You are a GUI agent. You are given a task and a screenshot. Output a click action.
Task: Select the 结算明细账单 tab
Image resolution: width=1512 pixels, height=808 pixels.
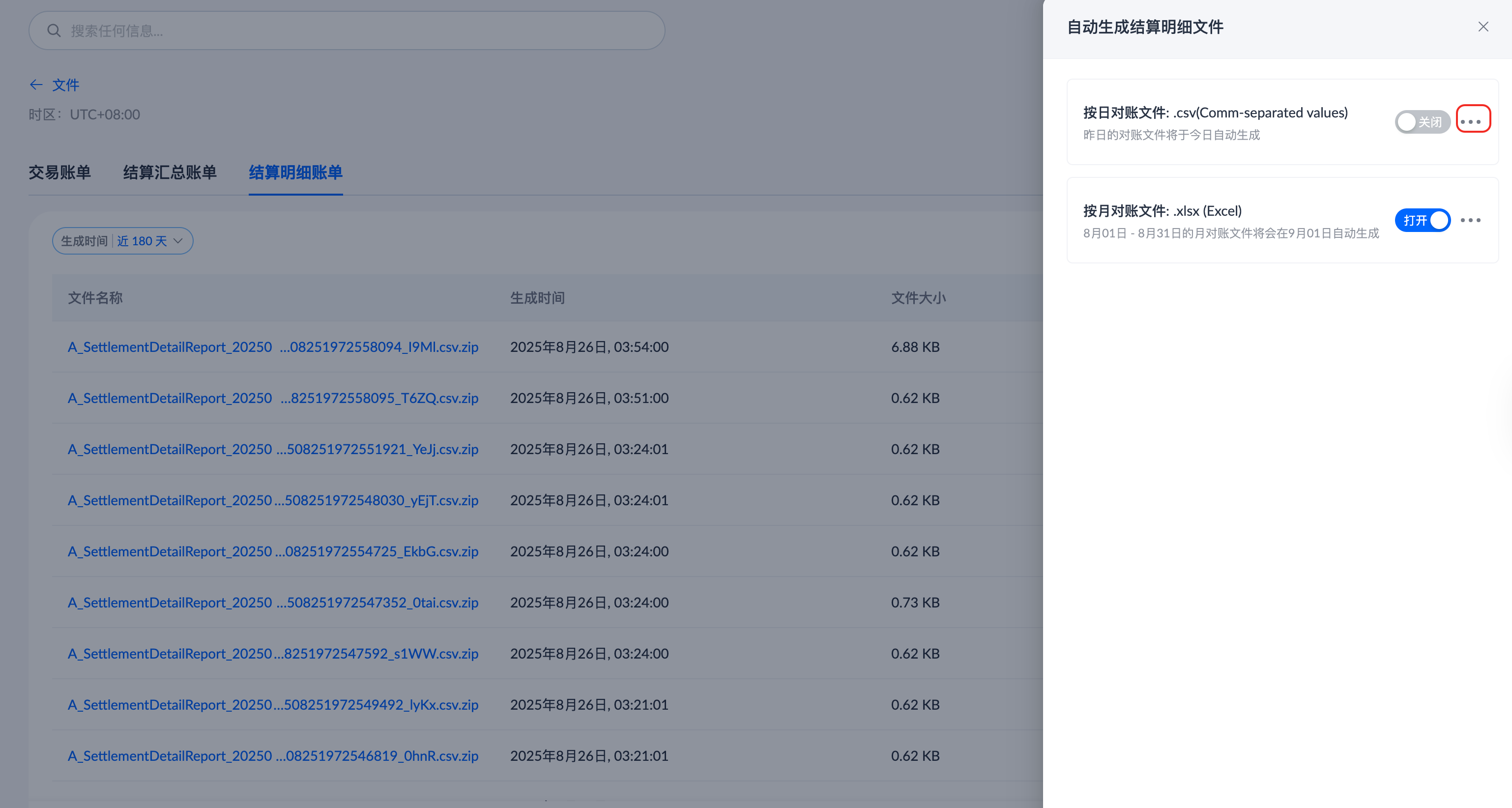pyautogui.click(x=295, y=173)
